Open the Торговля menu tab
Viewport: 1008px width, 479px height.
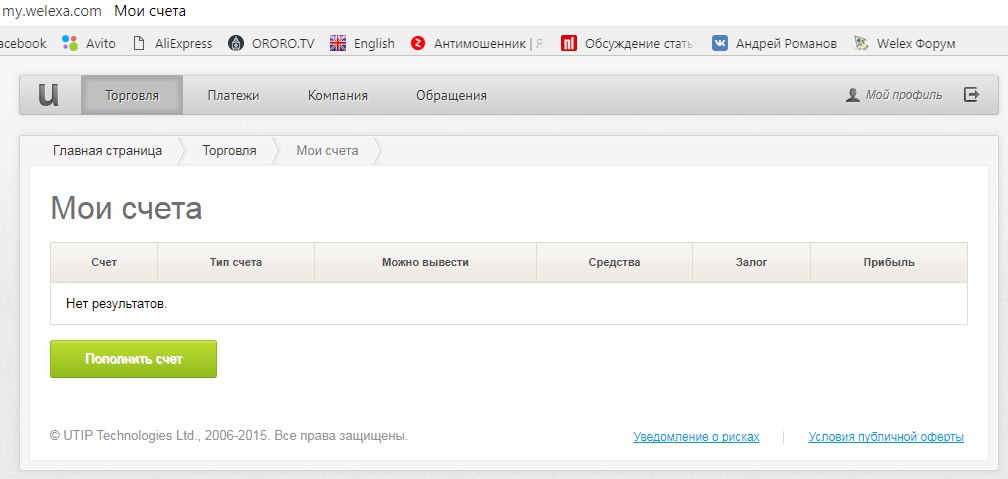pyautogui.click(x=132, y=95)
